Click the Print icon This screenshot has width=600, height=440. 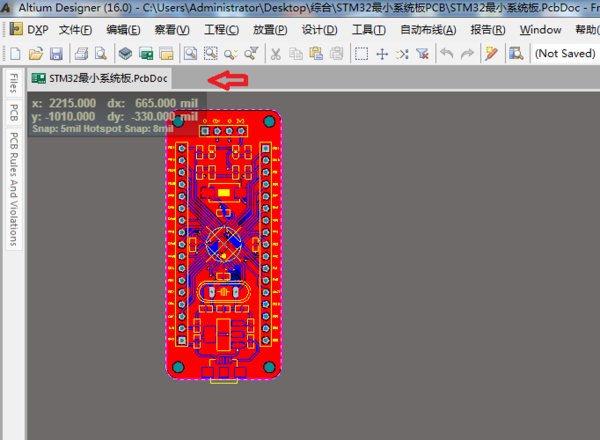pyautogui.click(x=81, y=54)
